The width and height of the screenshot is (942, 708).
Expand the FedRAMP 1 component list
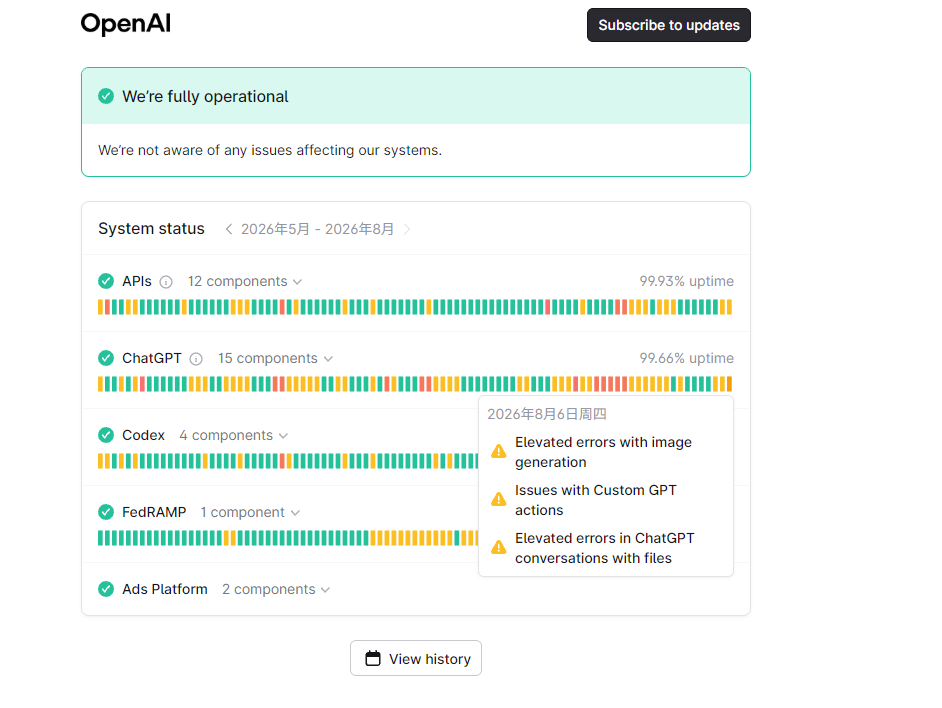tap(250, 512)
